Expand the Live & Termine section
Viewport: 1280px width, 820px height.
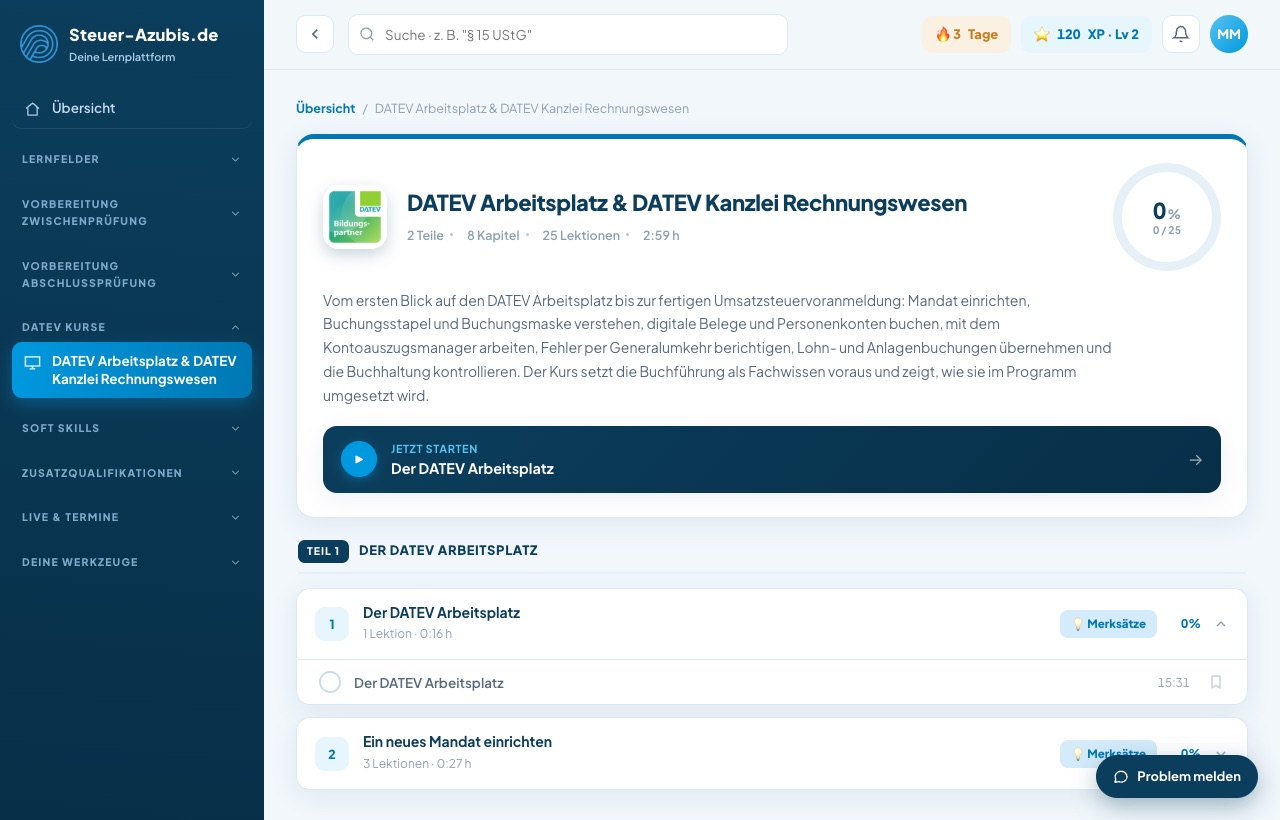click(131, 517)
